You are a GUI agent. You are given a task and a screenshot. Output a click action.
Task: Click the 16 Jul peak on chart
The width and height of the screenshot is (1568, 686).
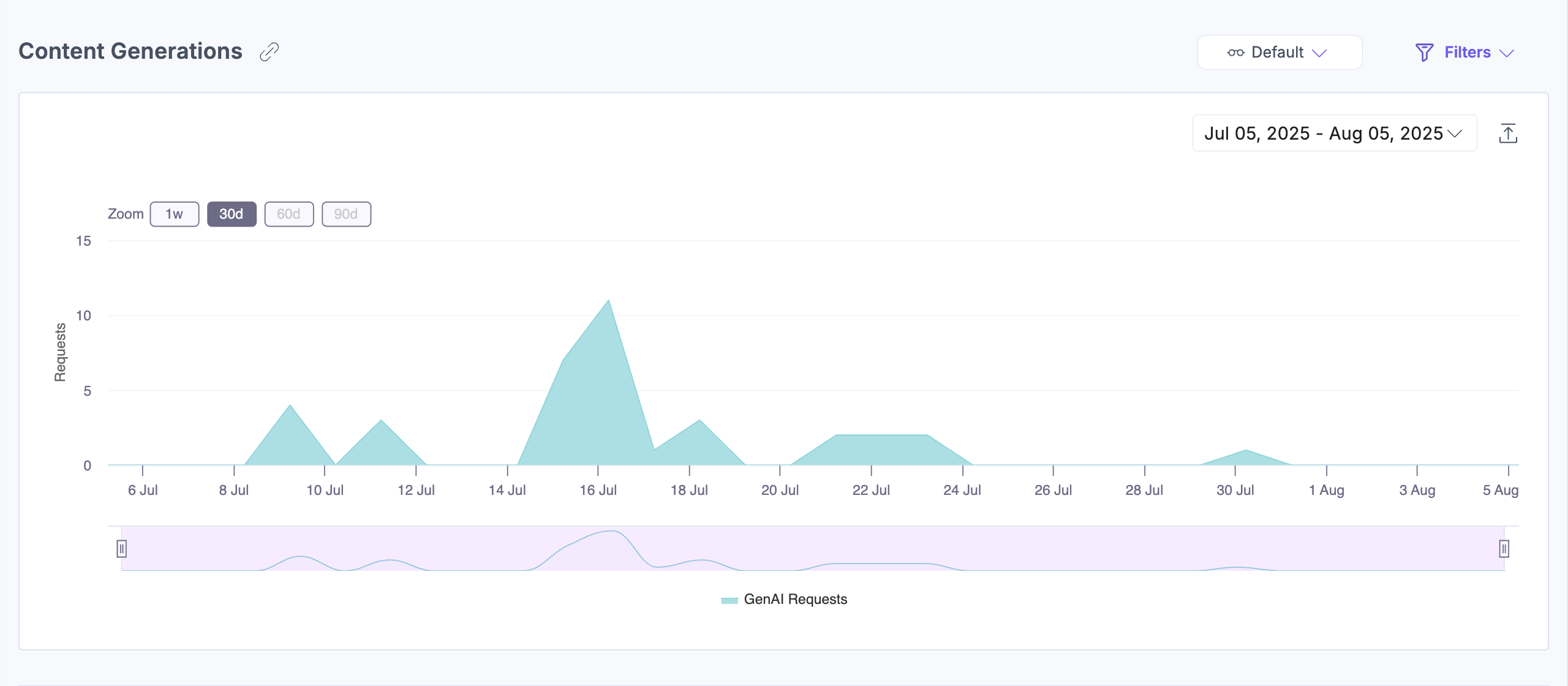(608, 301)
